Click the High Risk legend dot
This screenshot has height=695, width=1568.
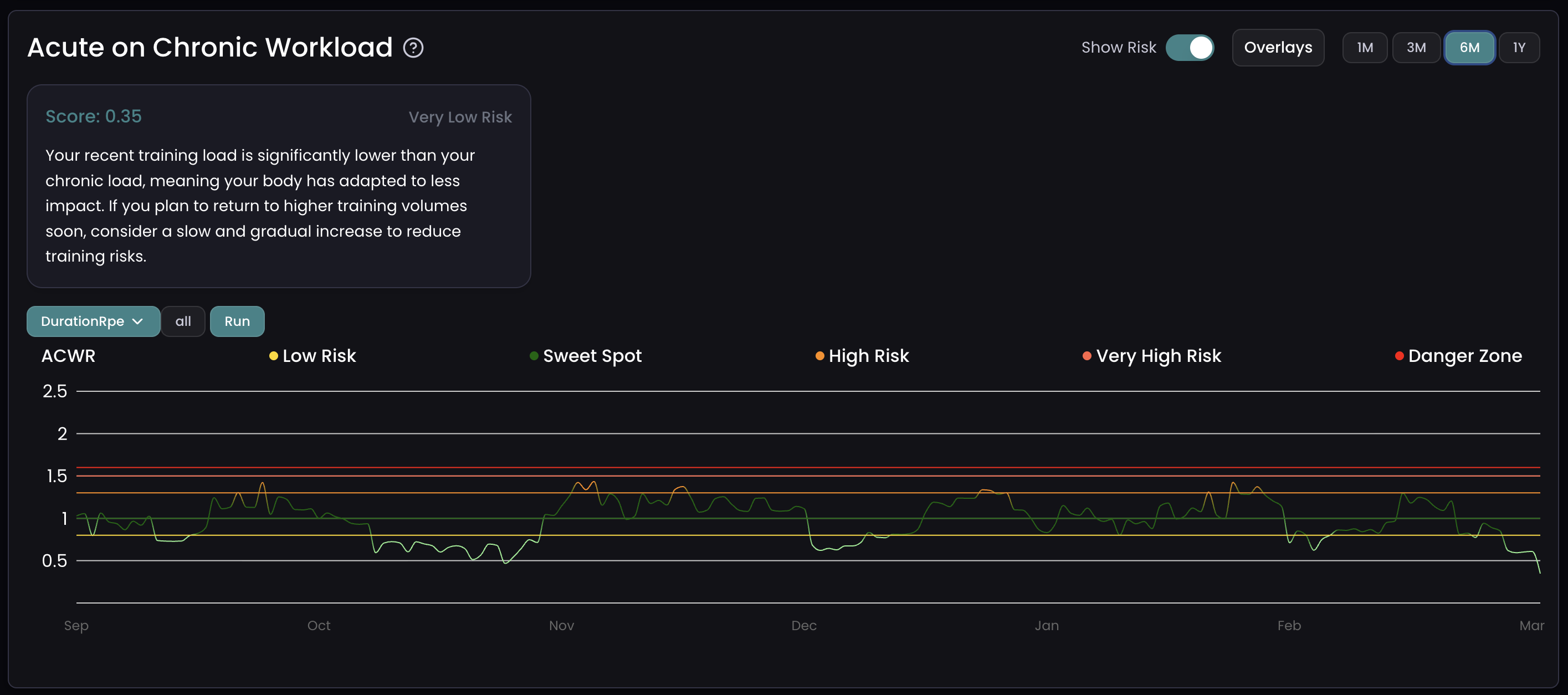(x=818, y=356)
